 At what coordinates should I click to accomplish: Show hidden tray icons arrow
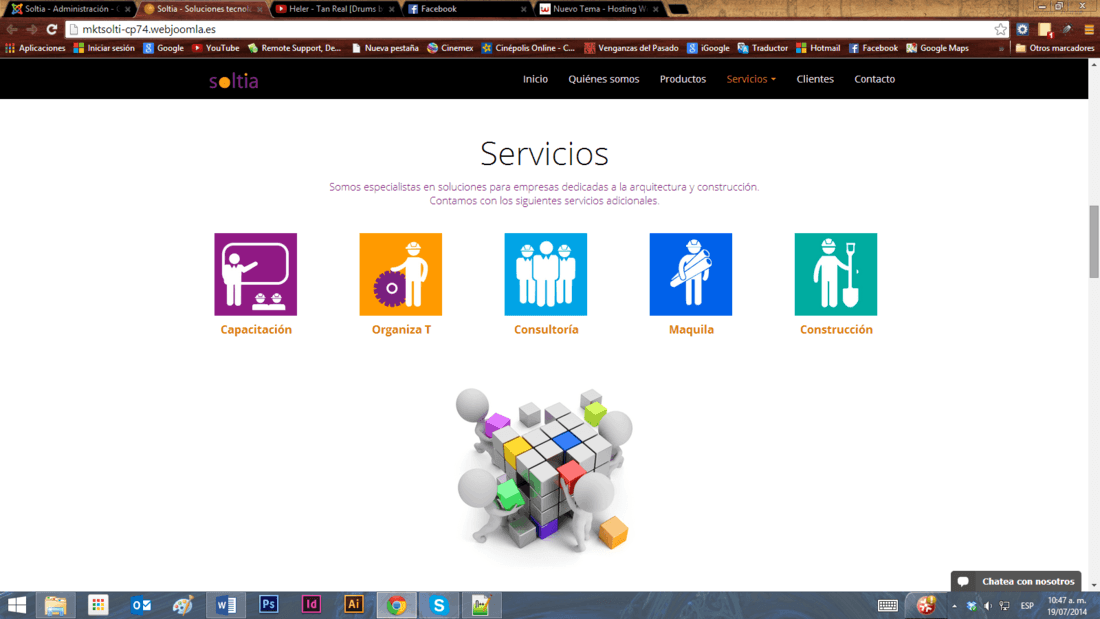[x=954, y=606]
